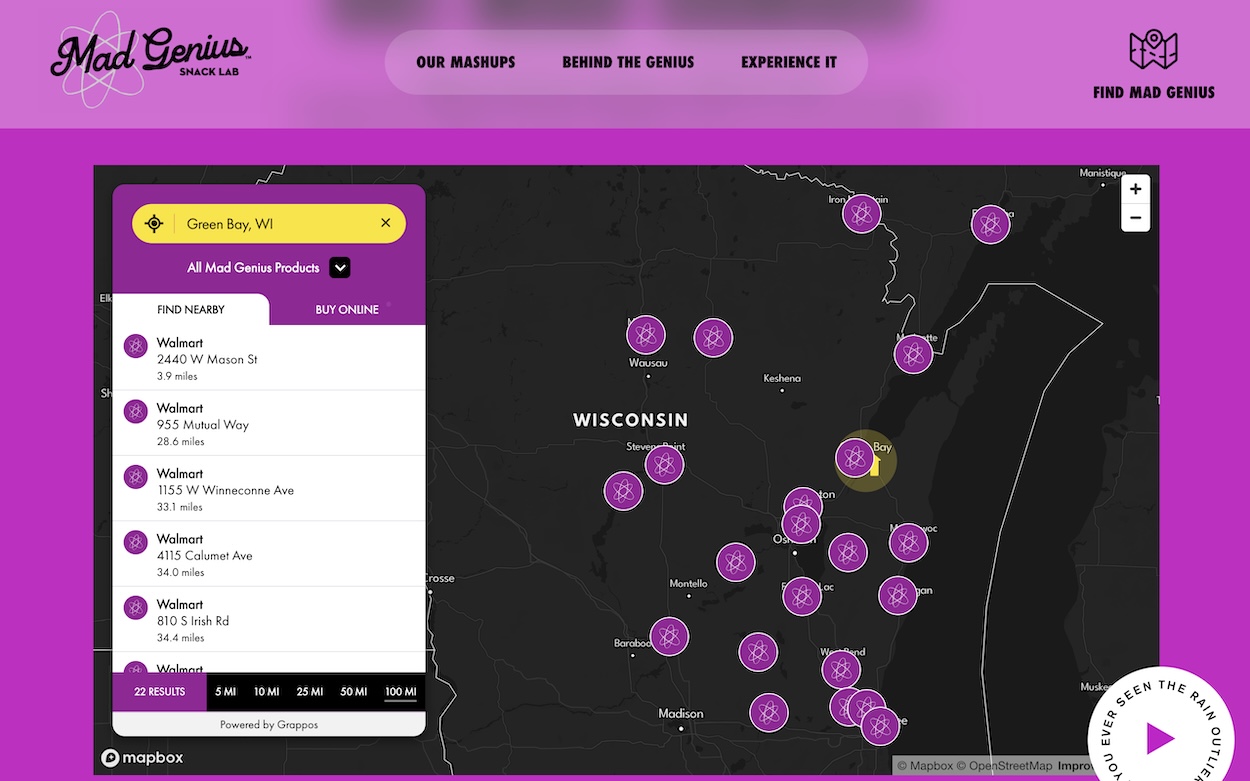1250x781 pixels.
Task: Set radius to 25 MI
Action: (310, 692)
